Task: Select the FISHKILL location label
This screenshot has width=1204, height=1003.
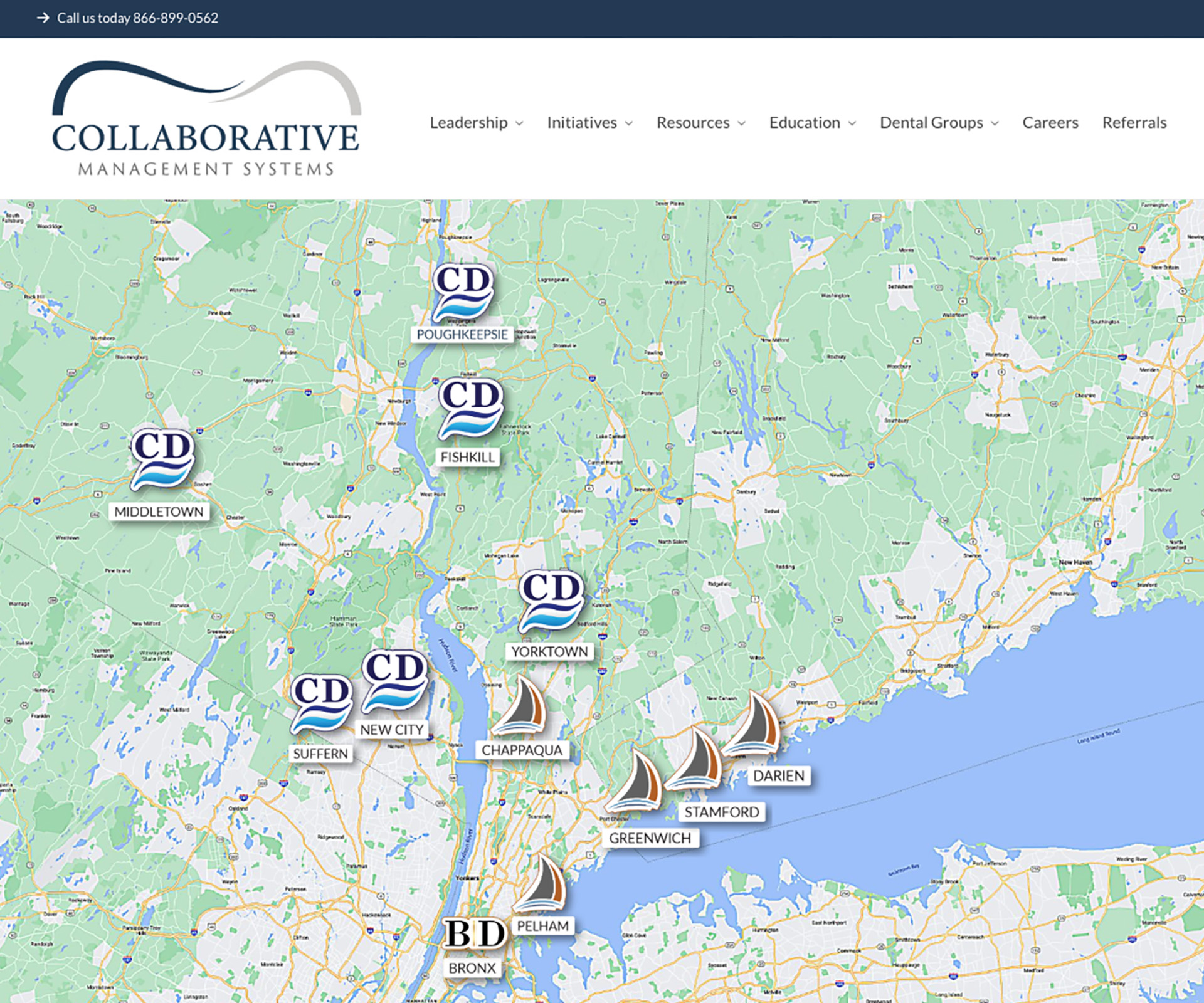Action: coord(468,458)
